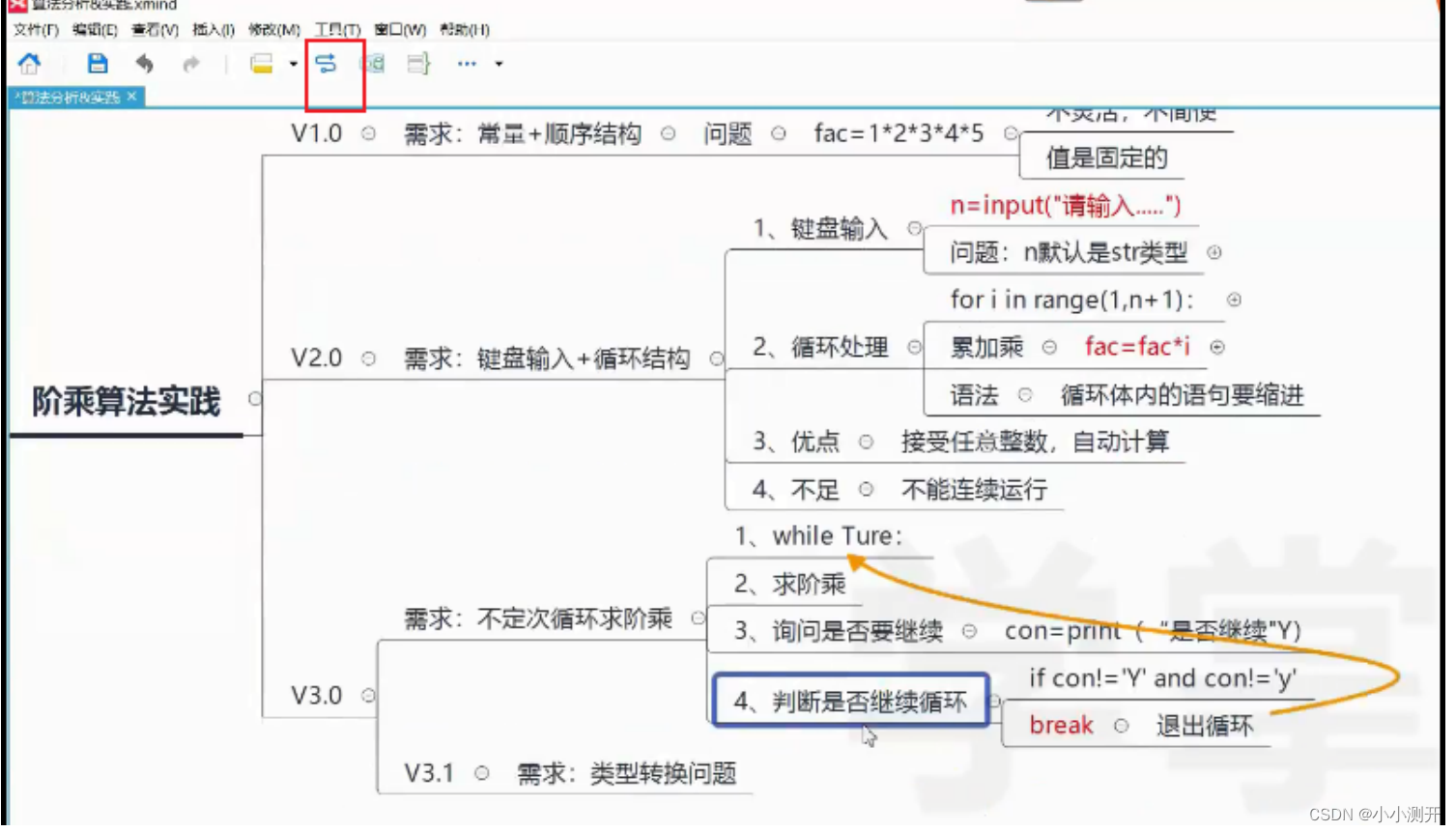
Task: Click the Home icon on the toolbar
Action: (29, 63)
